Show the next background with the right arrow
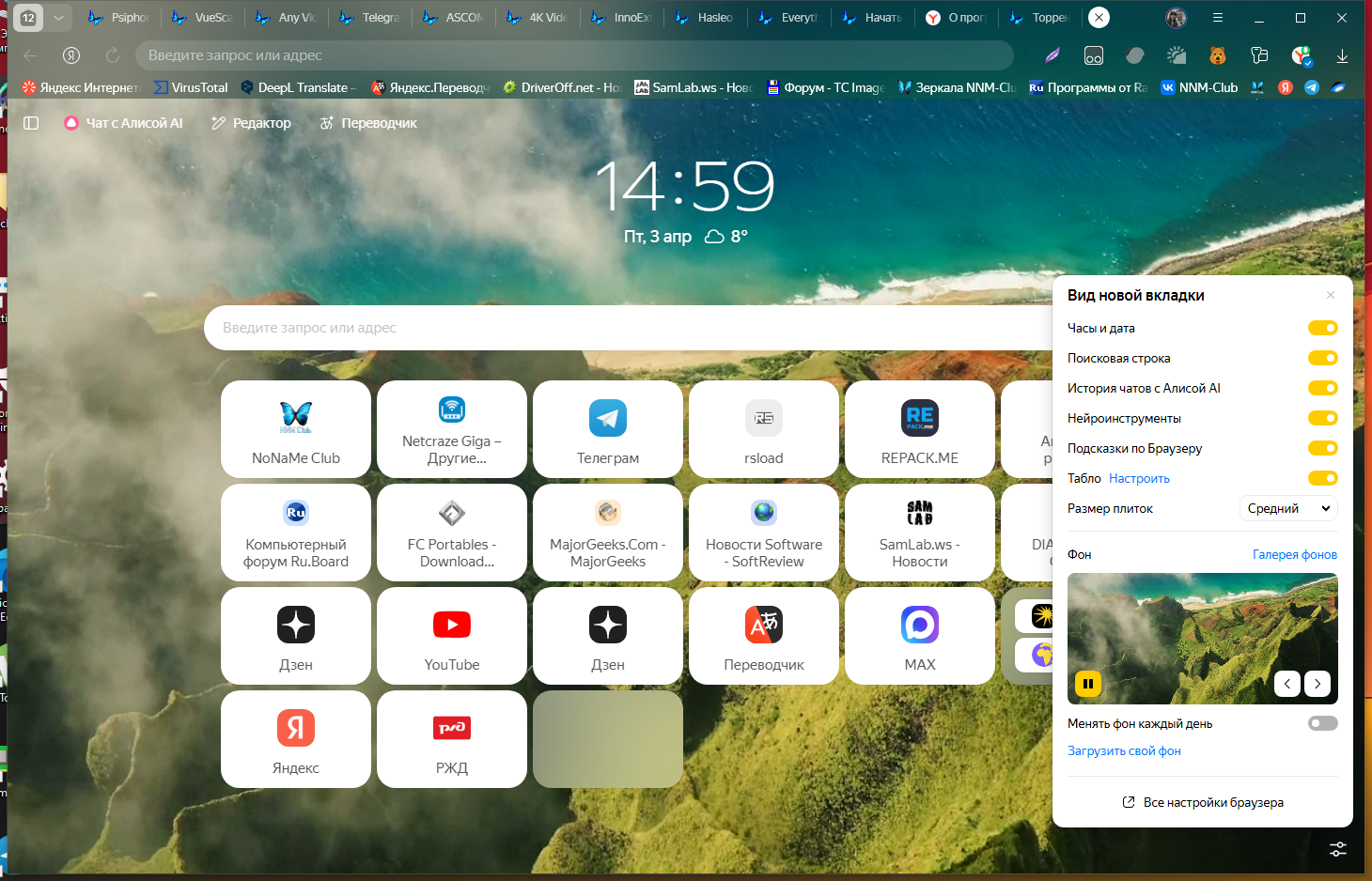Viewport: 1372px width, 881px height. [1317, 684]
